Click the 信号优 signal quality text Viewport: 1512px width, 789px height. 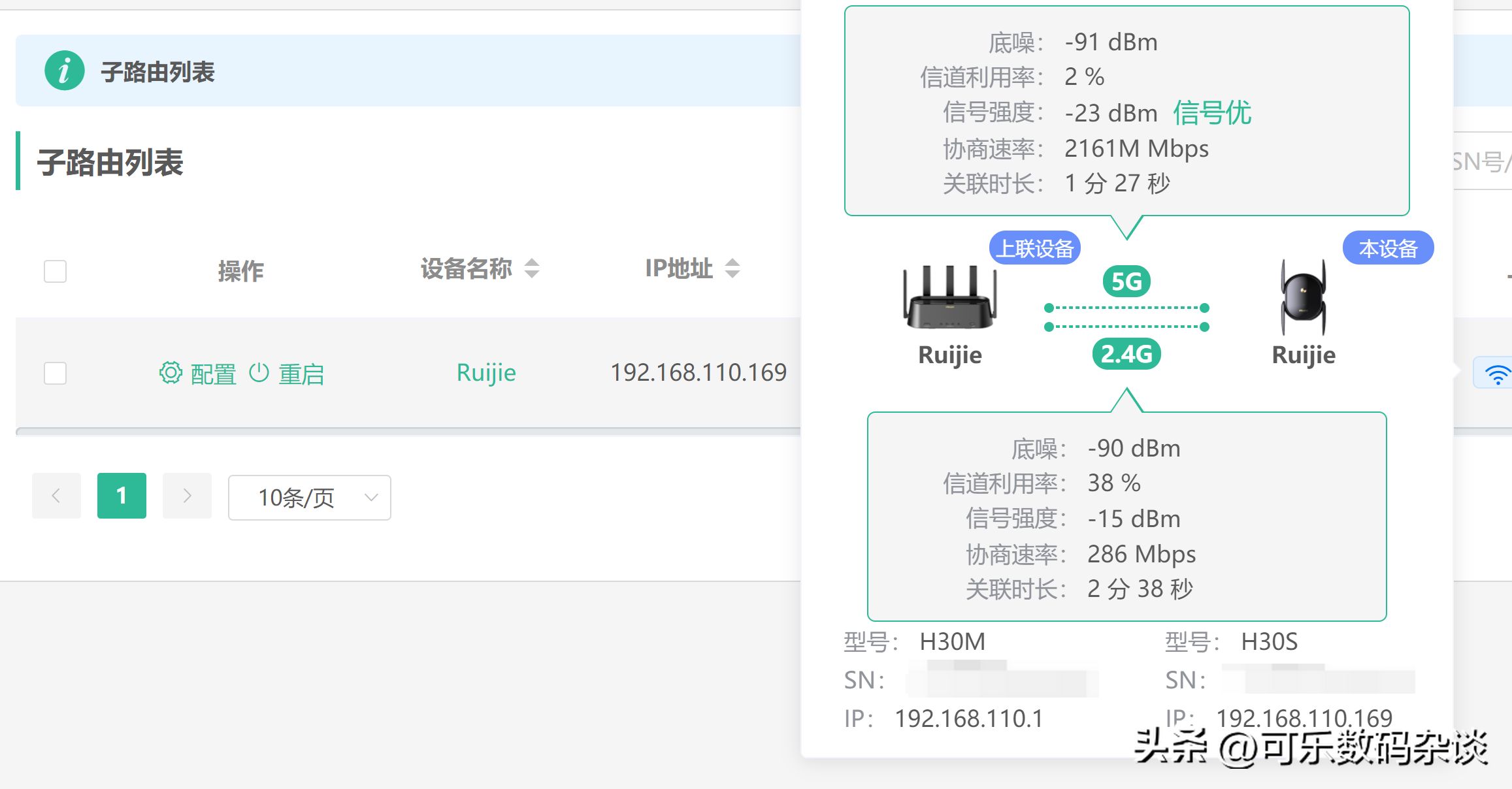[x=1212, y=112]
